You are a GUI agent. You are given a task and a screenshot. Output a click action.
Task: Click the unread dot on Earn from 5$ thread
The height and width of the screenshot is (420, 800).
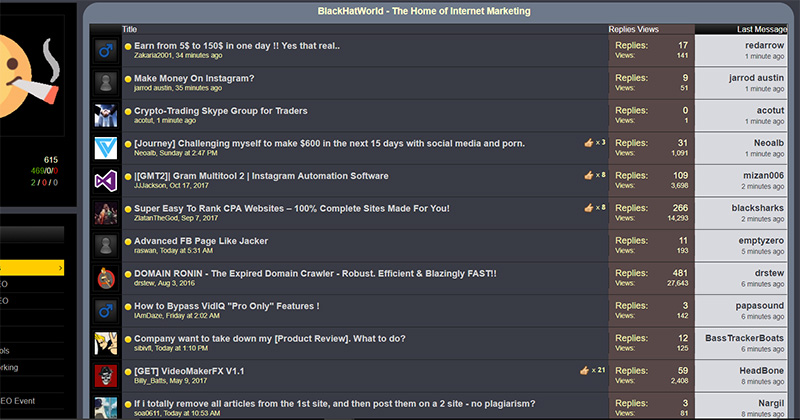pyautogui.click(x=128, y=46)
